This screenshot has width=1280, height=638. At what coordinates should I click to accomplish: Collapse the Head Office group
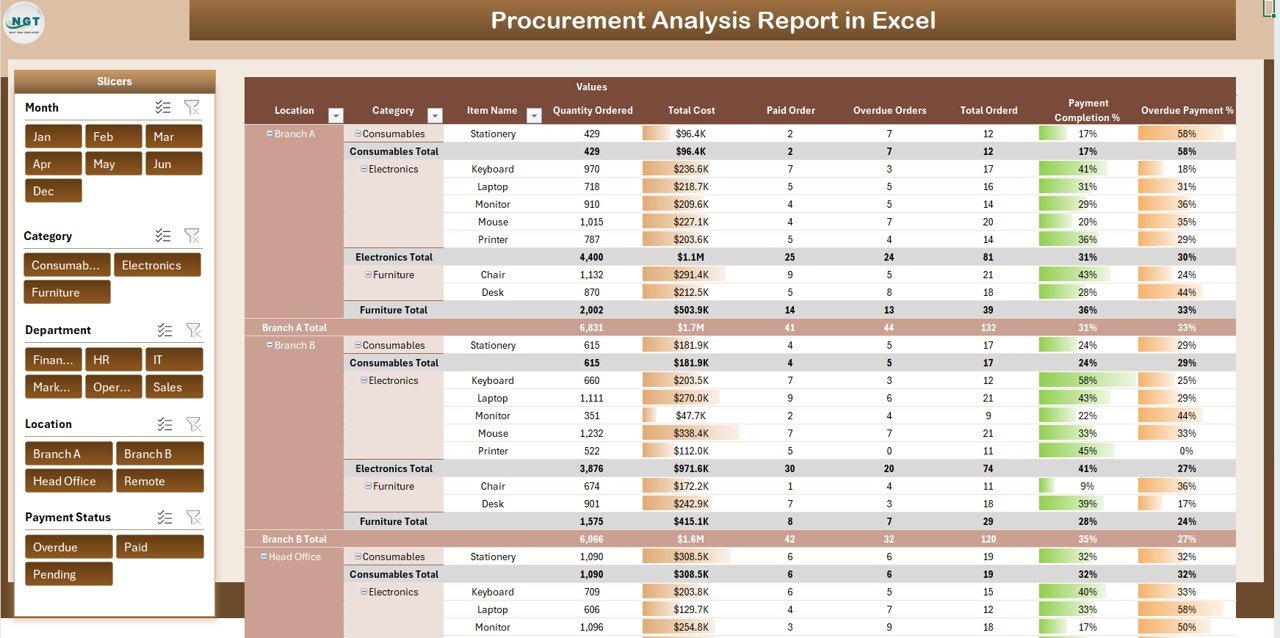point(264,556)
